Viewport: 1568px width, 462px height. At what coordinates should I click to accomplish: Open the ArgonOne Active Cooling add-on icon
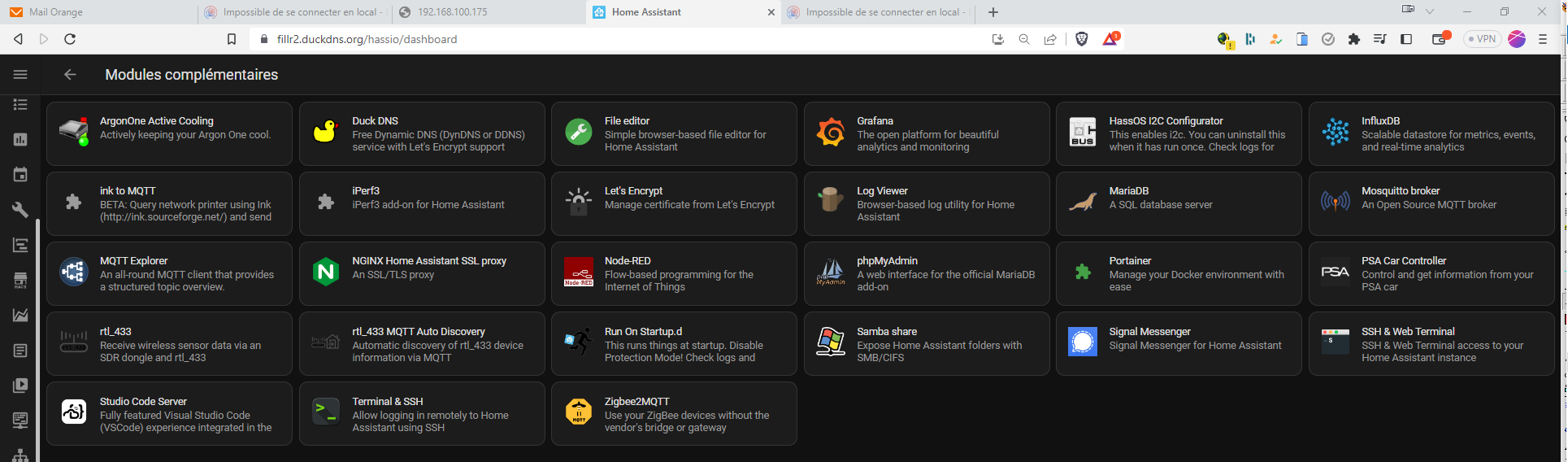click(74, 133)
